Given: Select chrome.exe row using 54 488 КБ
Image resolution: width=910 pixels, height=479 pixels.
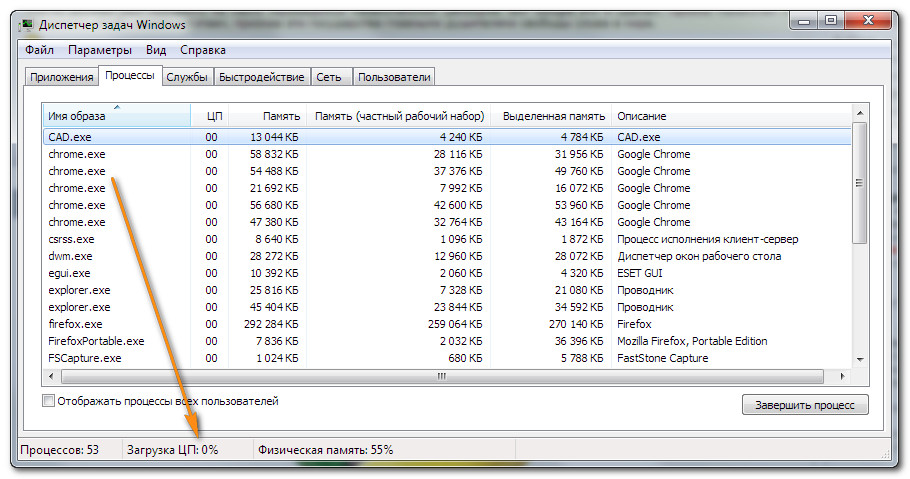Looking at the screenshot, I should click(447, 171).
